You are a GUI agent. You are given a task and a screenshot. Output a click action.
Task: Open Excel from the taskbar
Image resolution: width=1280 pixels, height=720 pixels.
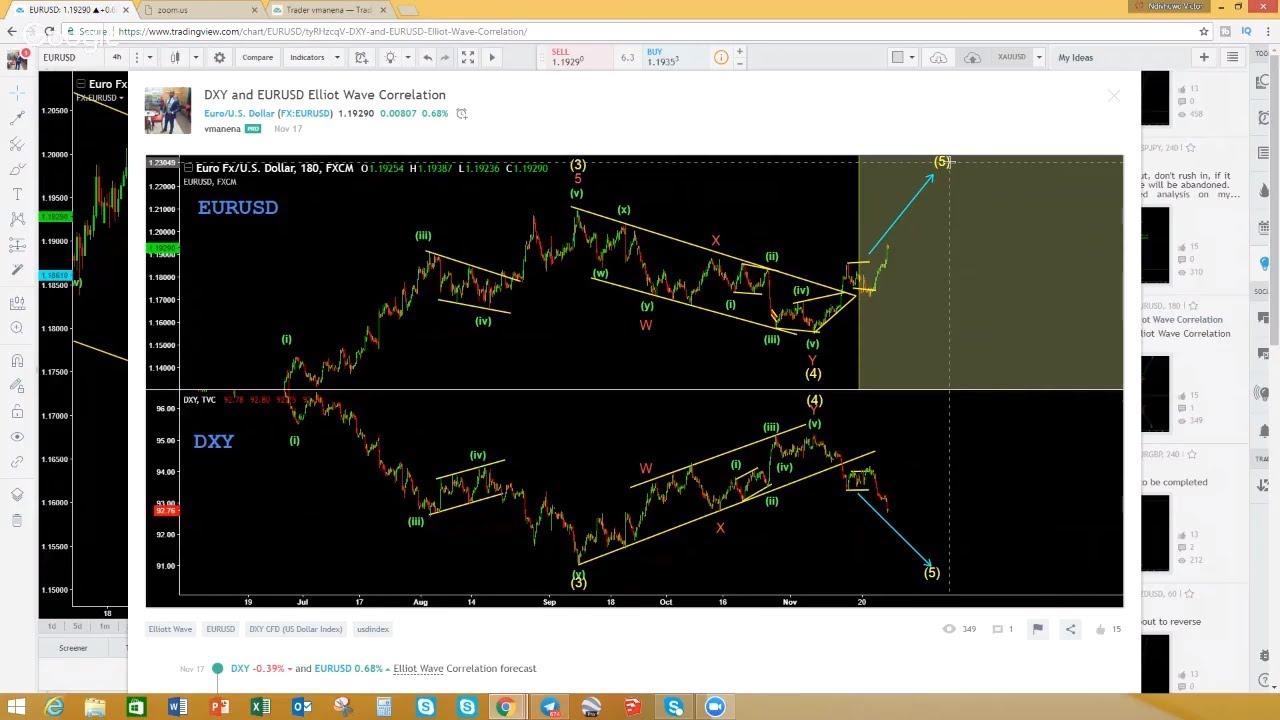(x=260, y=707)
